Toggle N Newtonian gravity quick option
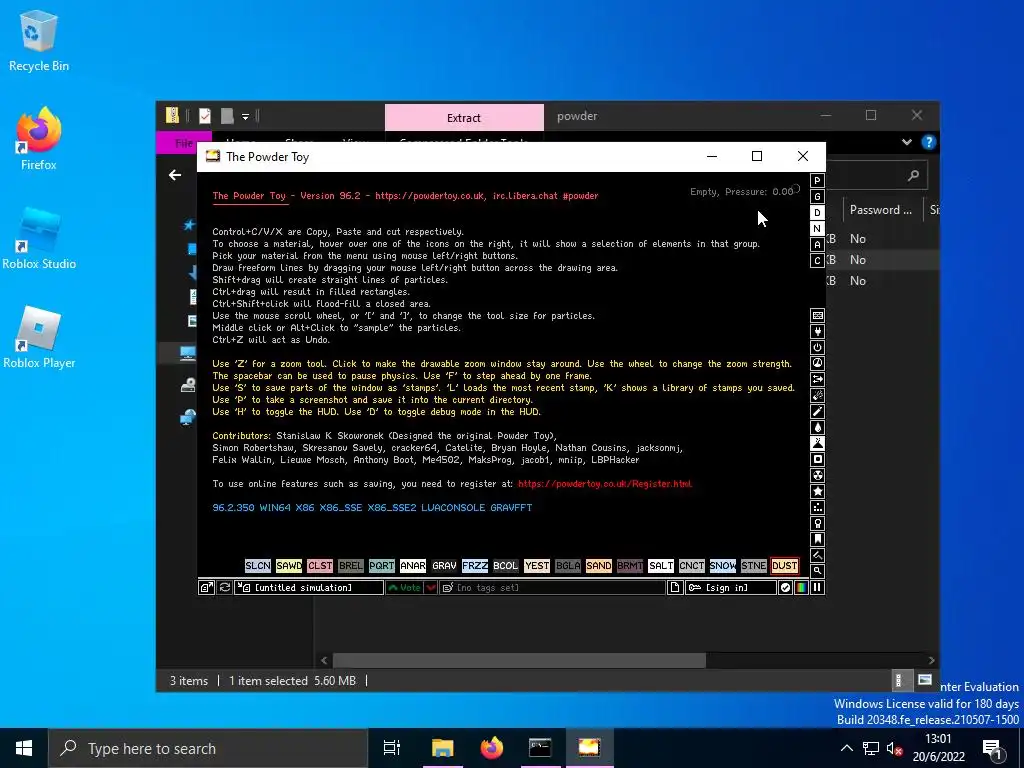 817,229
